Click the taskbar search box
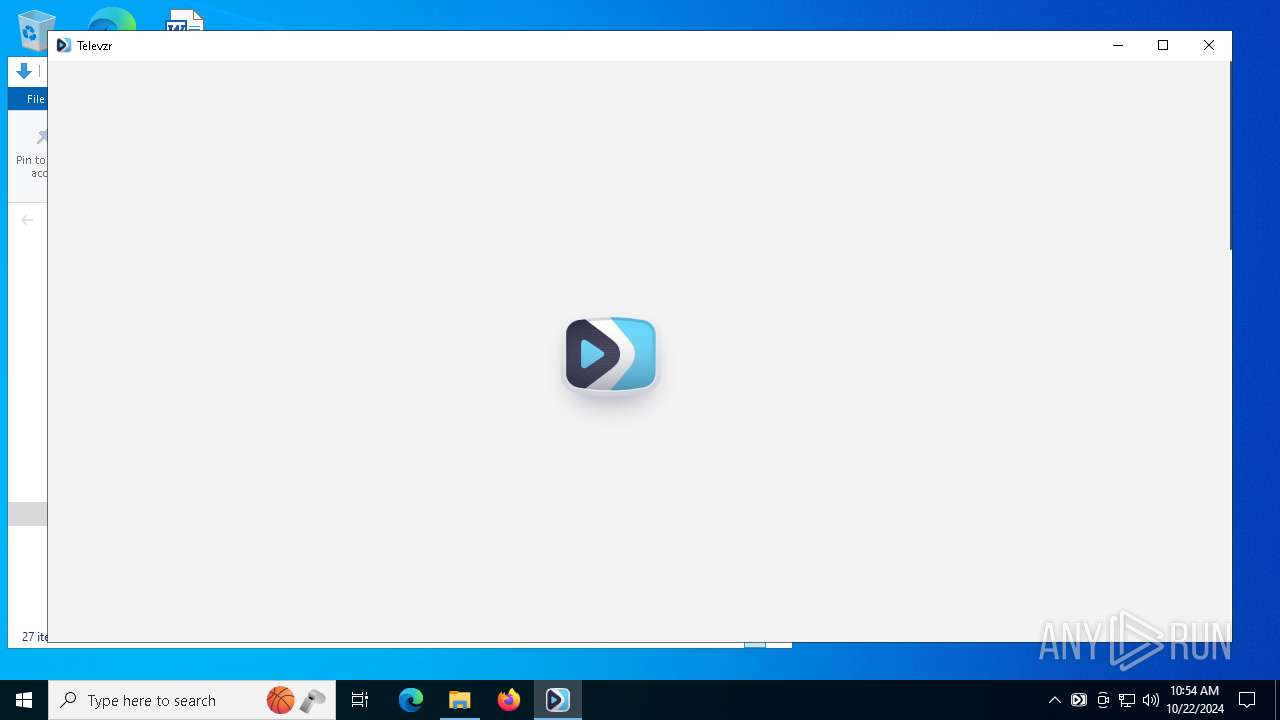This screenshot has height=720, width=1280. pos(190,700)
